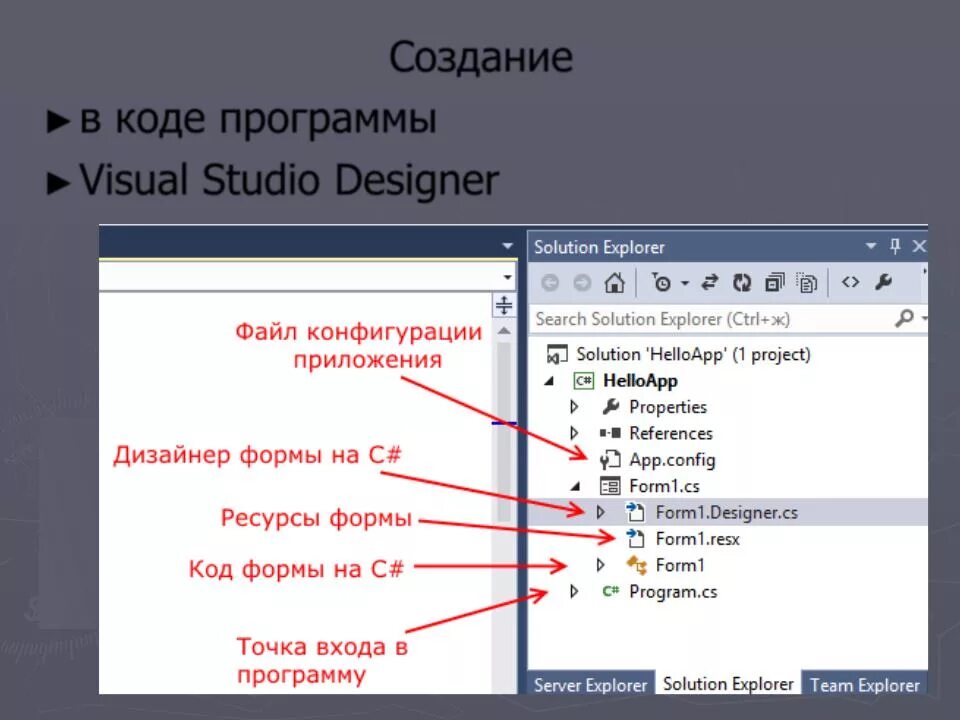Screen dimensions: 960x720
Task: Click the search magnifier icon
Action: [x=904, y=318]
